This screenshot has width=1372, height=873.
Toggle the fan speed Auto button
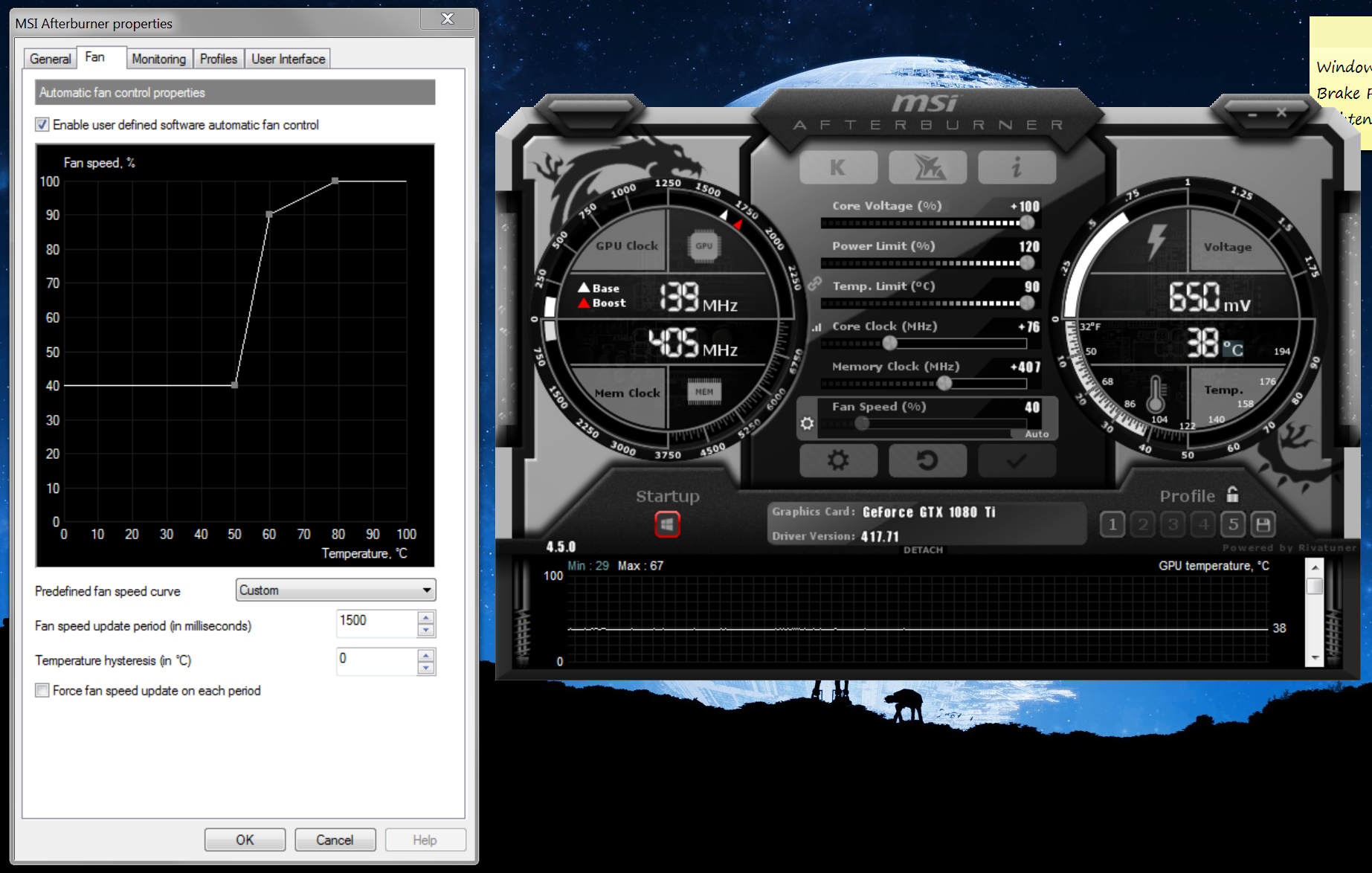coord(1037,434)
